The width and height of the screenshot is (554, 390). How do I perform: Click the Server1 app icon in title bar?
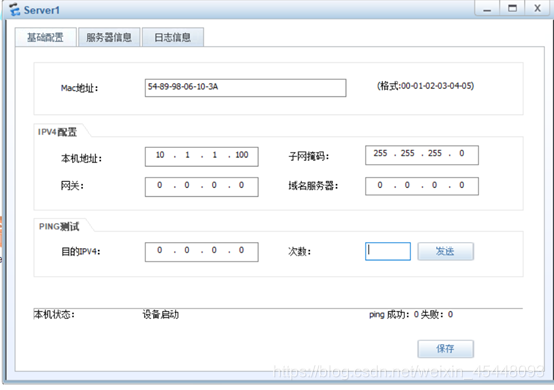tap(14, 10)
